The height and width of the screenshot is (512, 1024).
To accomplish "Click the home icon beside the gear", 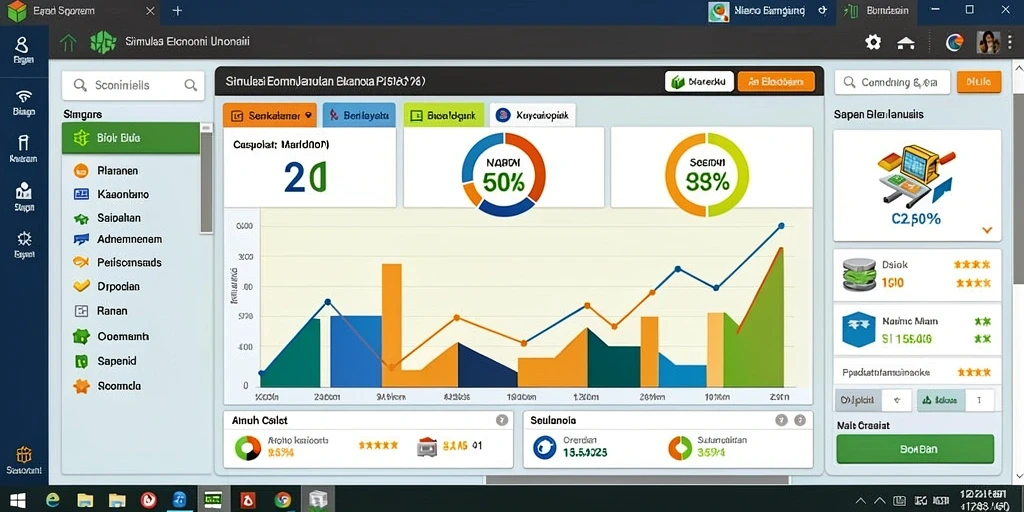I will 905,43.
